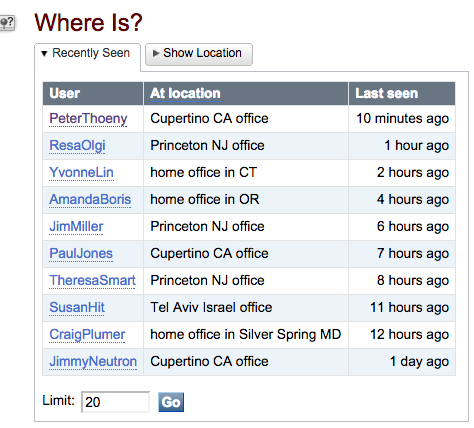Open CraigPlumer user link
The image size is (474, 428).
click(87, 335)
